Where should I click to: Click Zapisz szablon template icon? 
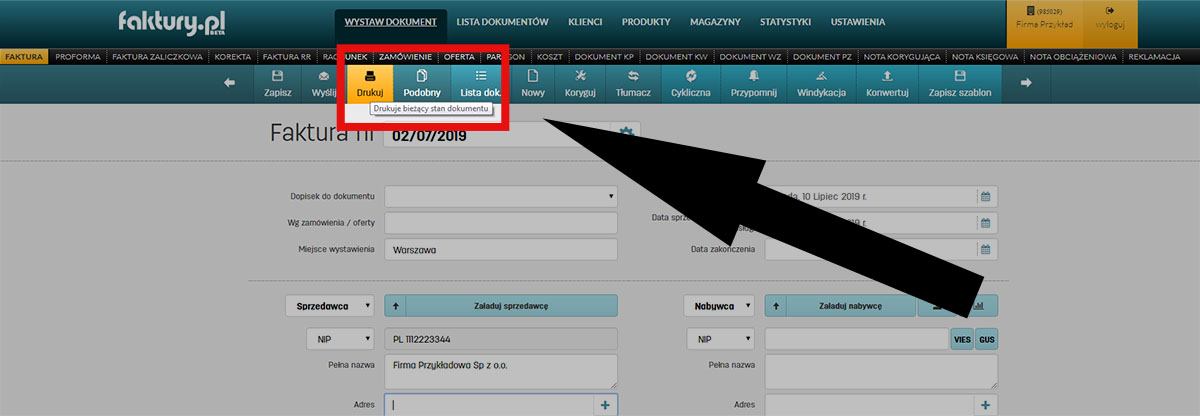(x=960, y=76)
